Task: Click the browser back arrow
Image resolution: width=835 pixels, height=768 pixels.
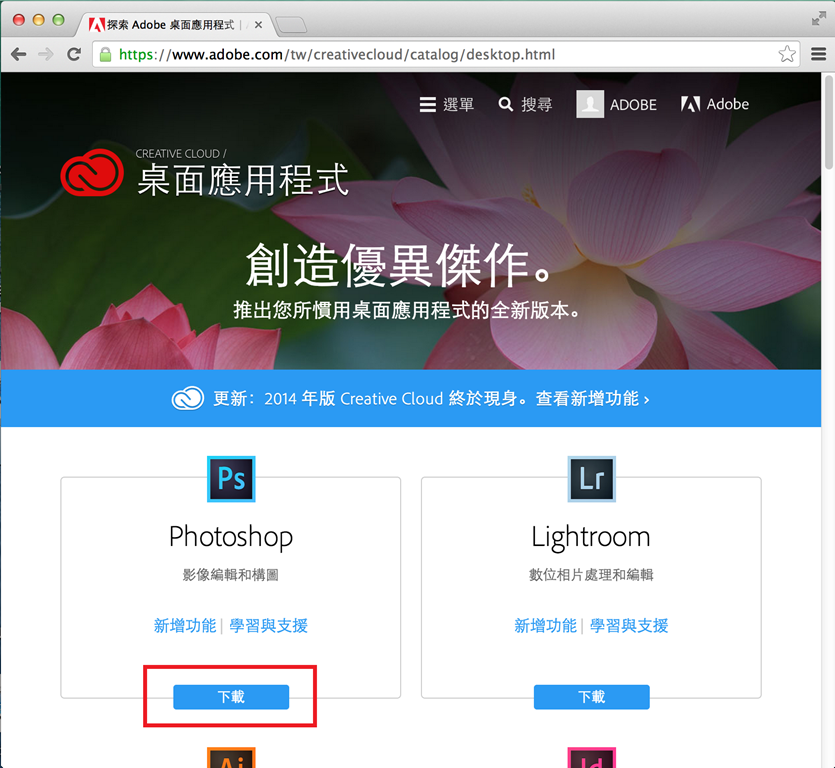Action: pyautogui.click(x=19, y=54)
